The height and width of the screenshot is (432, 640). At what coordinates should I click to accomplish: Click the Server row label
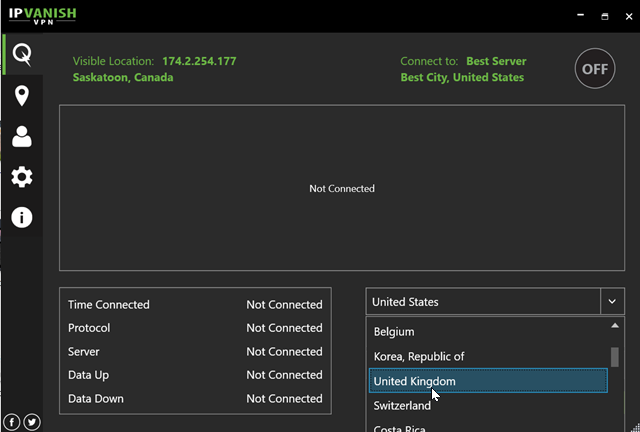[x=84, y=352]
